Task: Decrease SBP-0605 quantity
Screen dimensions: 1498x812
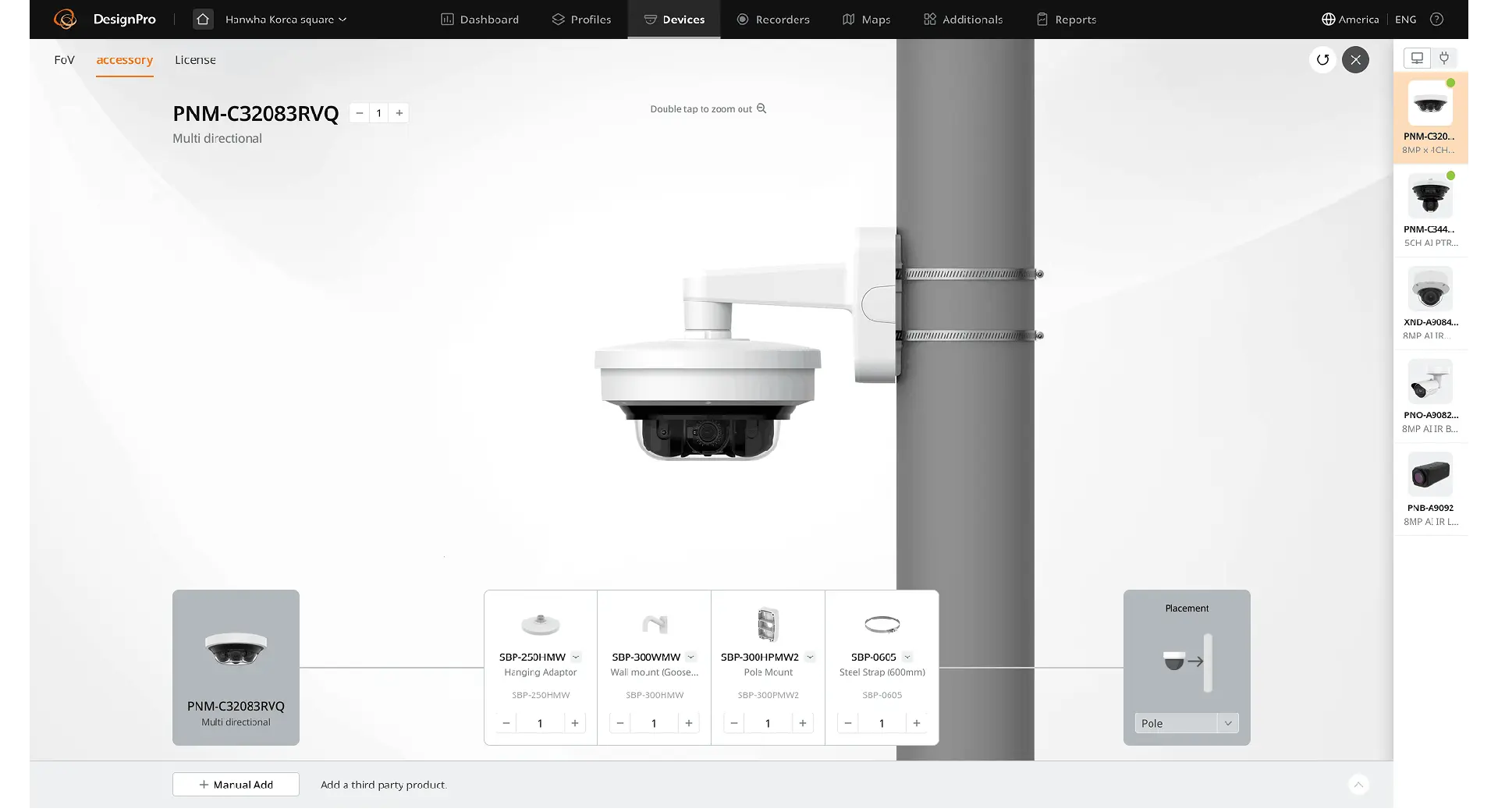Action: pos(847,723)
